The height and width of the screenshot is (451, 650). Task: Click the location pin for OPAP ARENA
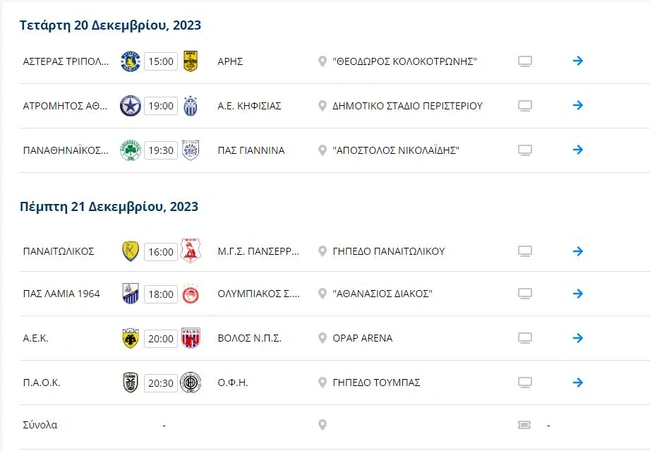click(322, 338)
